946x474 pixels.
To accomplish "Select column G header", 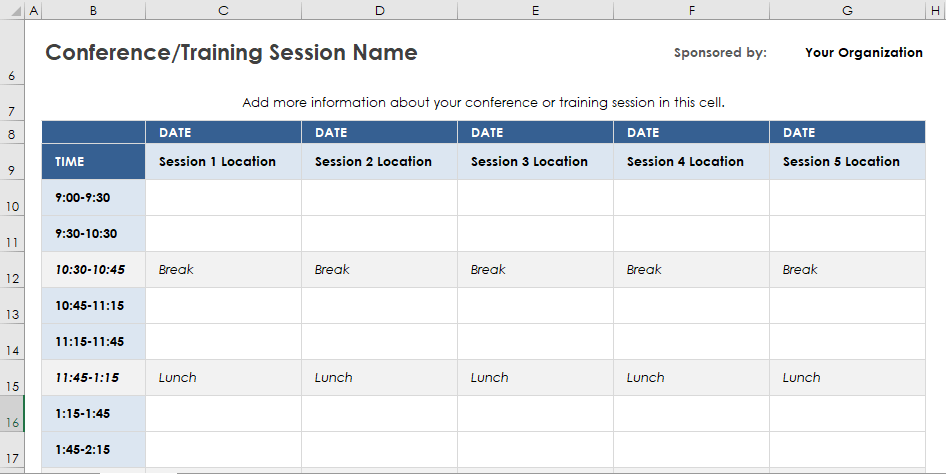I will (847, 10).
